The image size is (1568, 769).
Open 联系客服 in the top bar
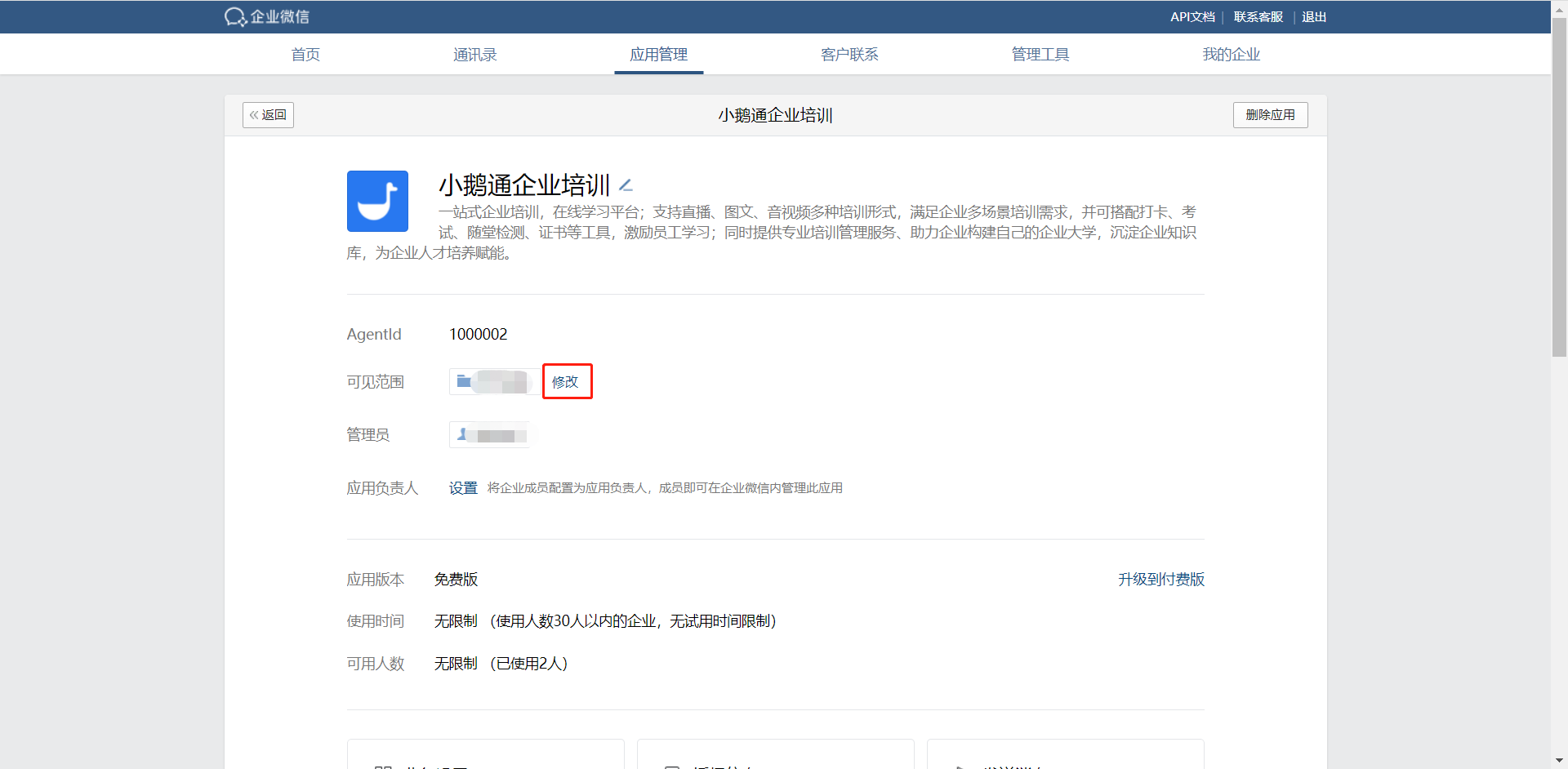tap(1258, 16)
